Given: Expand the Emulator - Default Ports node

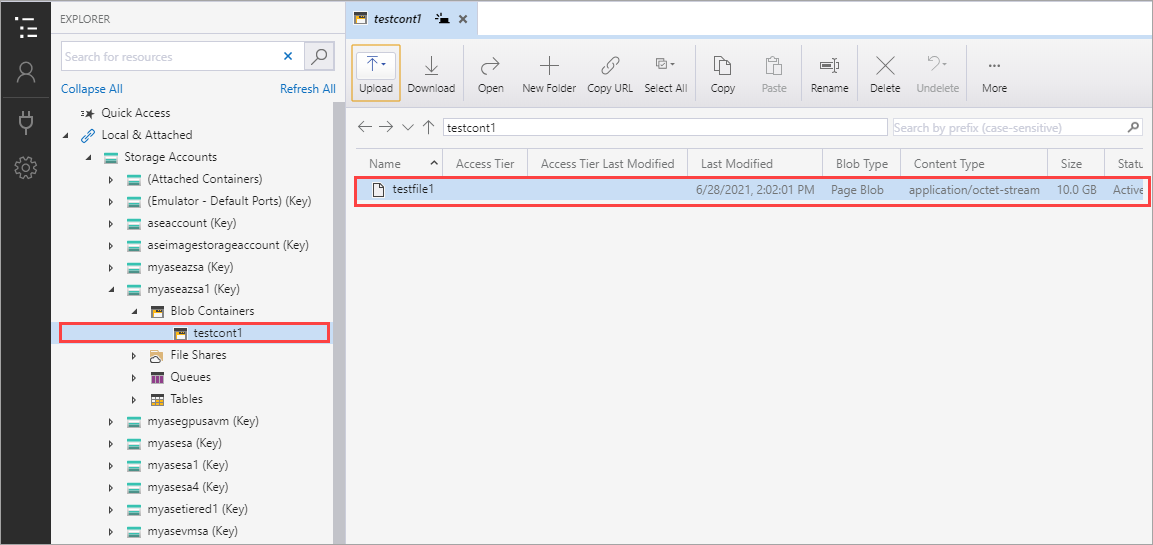Looking at the screenshot, I should pos(111,202).
